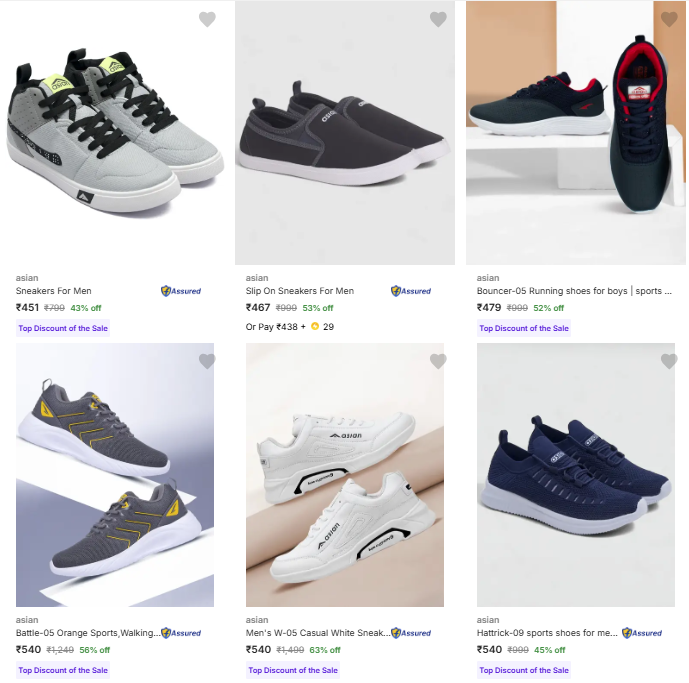Click Top Discount tag under ₹451 price

63,328
